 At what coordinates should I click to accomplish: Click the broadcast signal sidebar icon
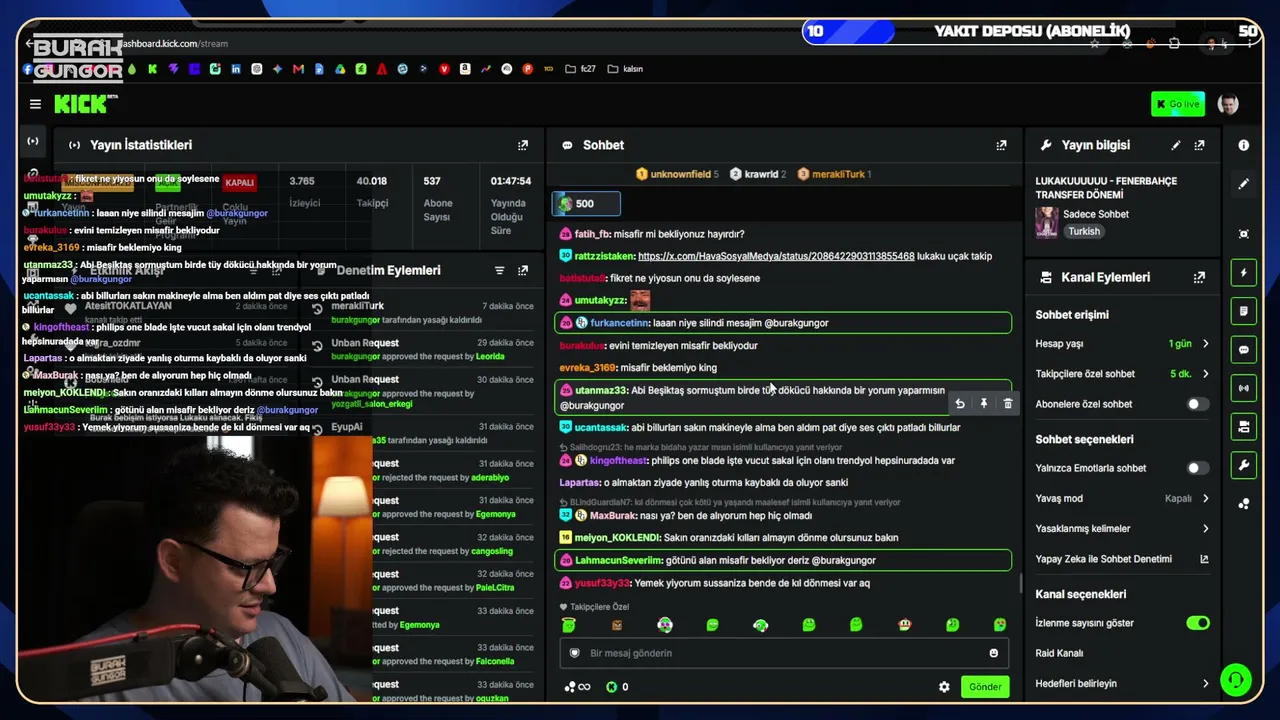(1243, 388)
